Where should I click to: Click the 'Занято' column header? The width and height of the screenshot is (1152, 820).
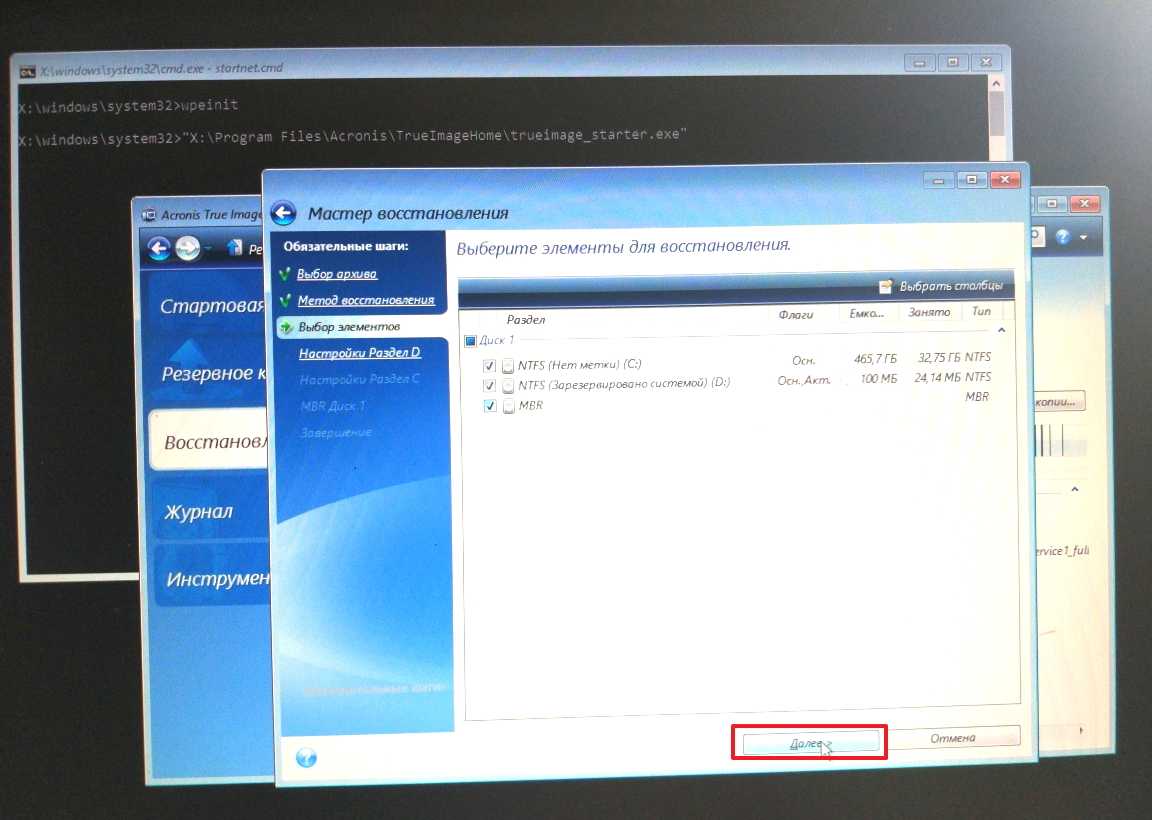point(929,312)
